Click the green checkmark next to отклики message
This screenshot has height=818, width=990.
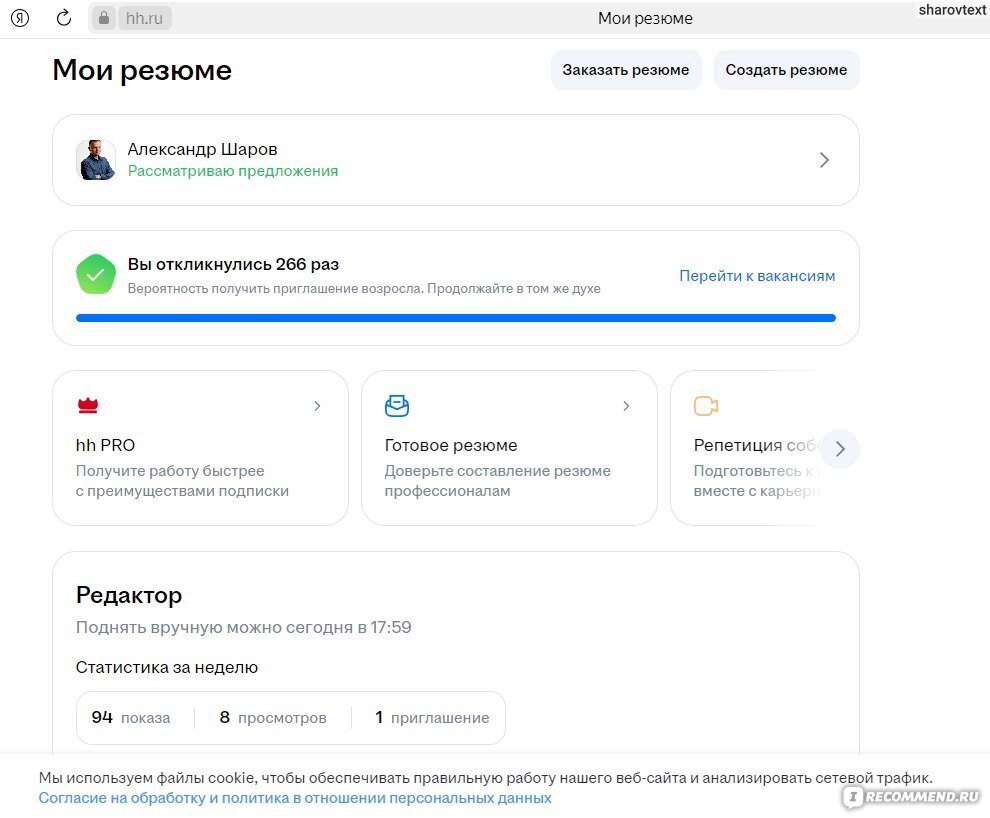click(x=96, y=273)
